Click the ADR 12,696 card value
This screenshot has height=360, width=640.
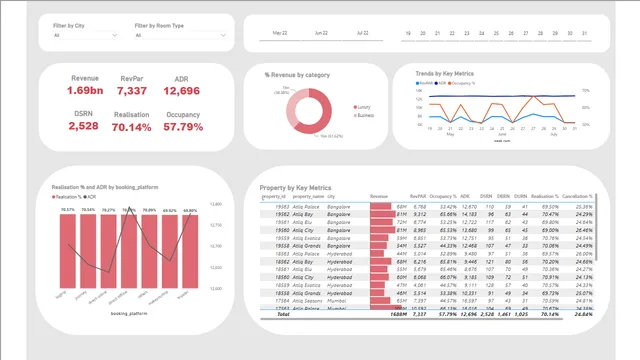coord(182,91)
